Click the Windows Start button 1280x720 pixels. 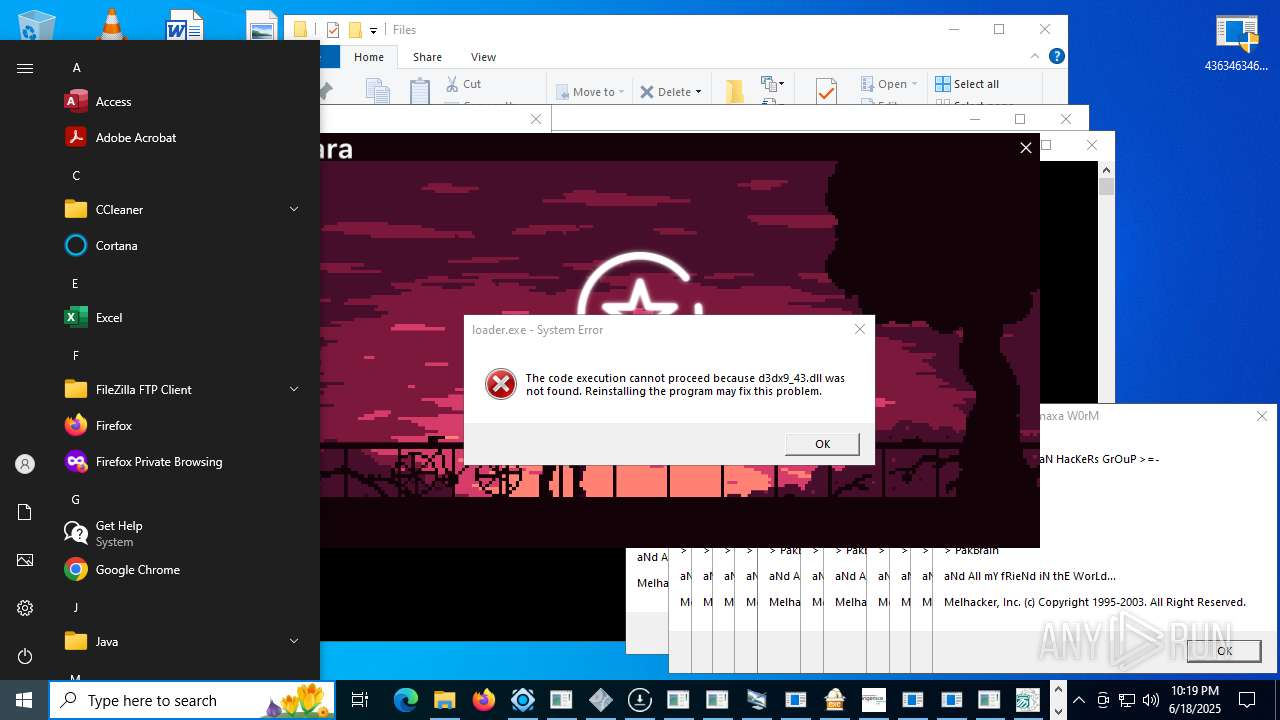[x=24, y=700]
